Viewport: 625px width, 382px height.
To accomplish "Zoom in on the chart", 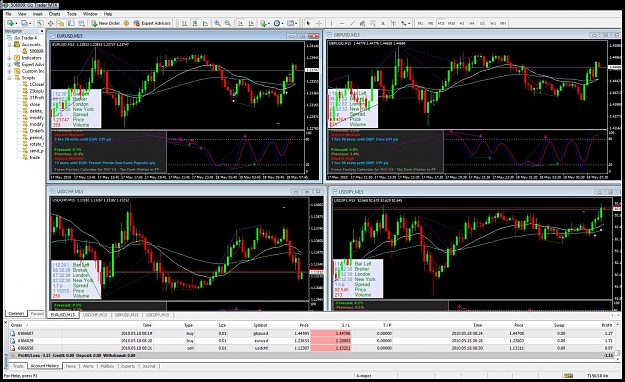I will coord(217,24).
